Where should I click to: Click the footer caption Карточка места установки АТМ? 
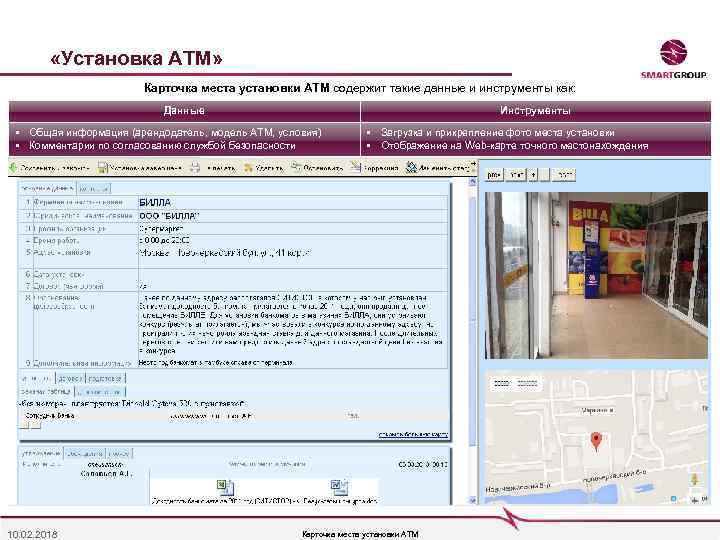tap(360, 534)
